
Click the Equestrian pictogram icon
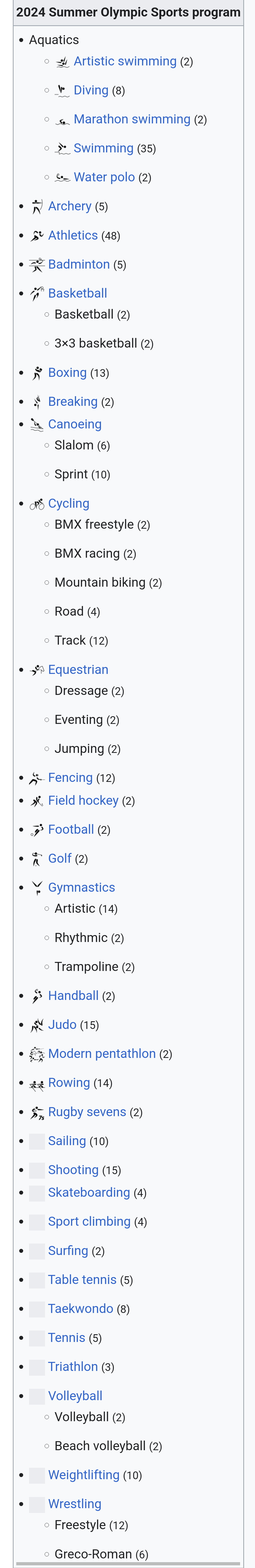37,670
